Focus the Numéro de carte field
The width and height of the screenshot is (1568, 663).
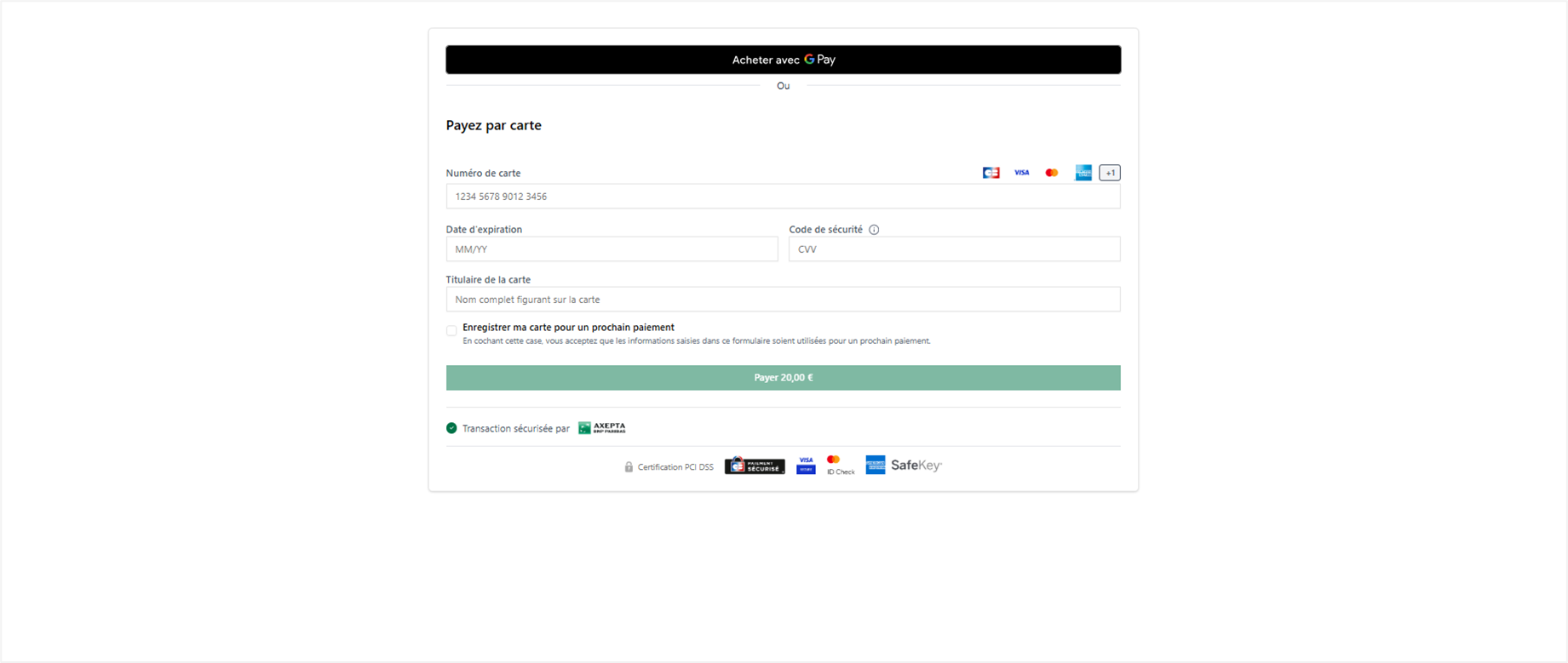(783, 197)
